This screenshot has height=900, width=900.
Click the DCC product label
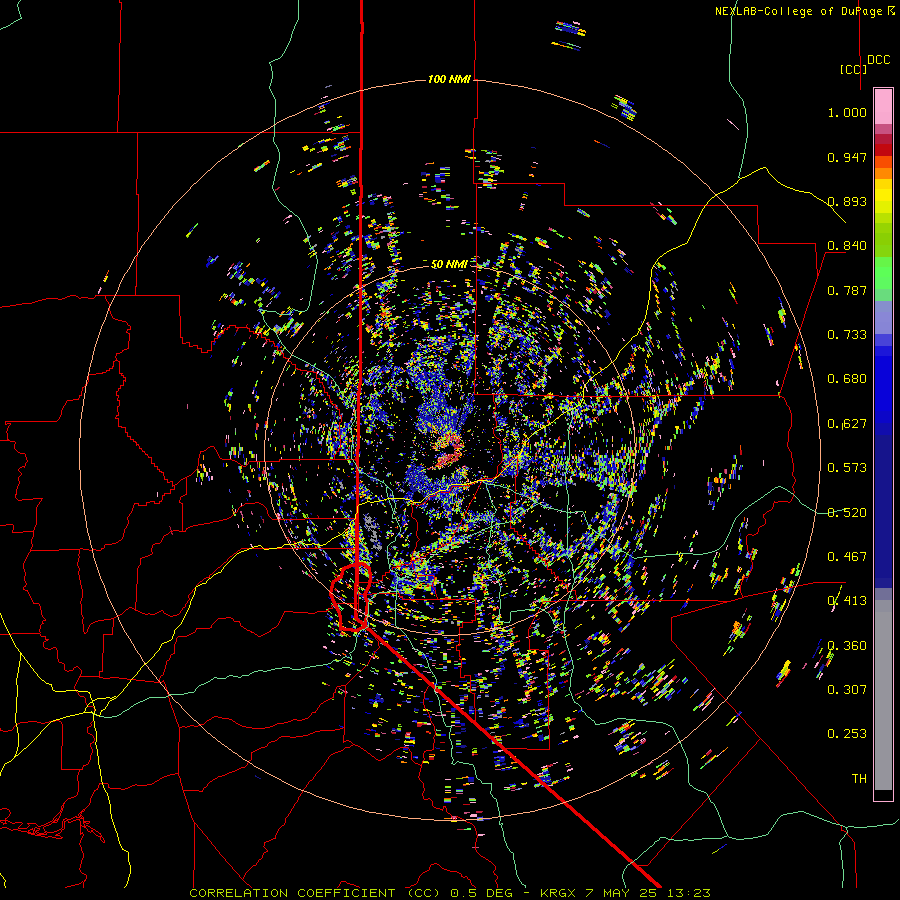tap(878, 60)
